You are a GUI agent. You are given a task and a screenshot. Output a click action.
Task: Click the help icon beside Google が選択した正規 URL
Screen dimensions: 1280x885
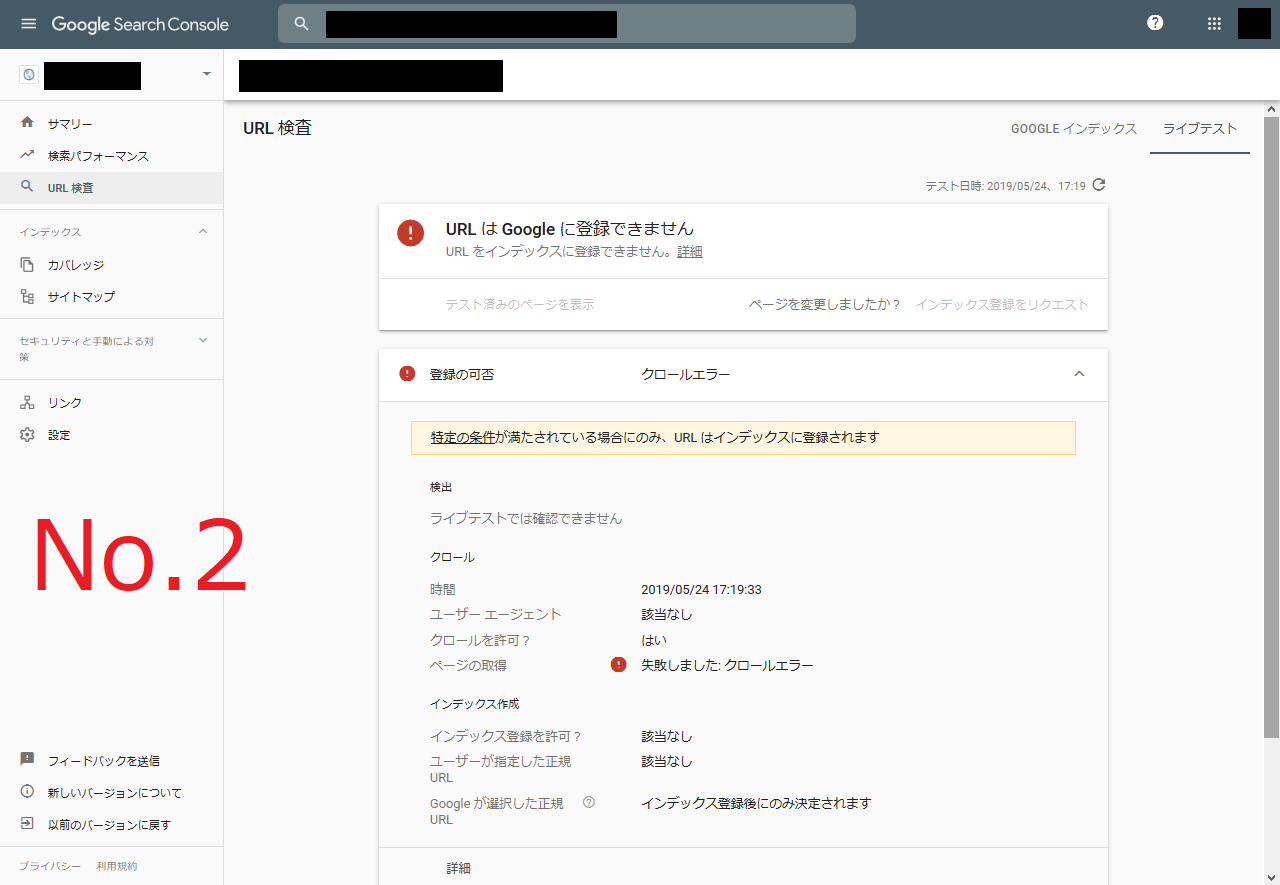(589, 802)
